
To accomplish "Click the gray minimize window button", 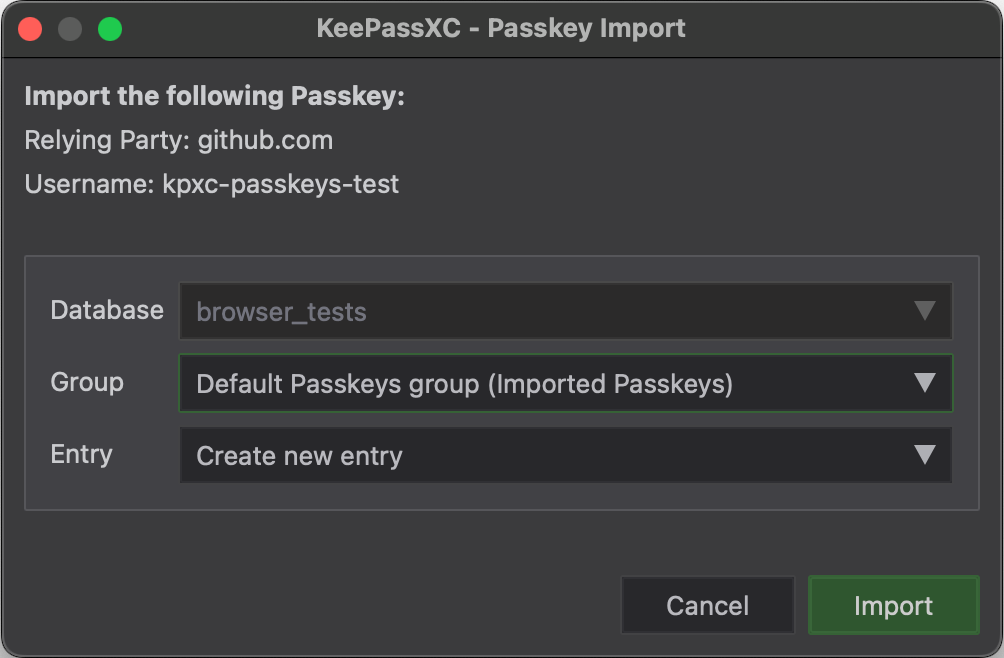I will tap(70, 29).
